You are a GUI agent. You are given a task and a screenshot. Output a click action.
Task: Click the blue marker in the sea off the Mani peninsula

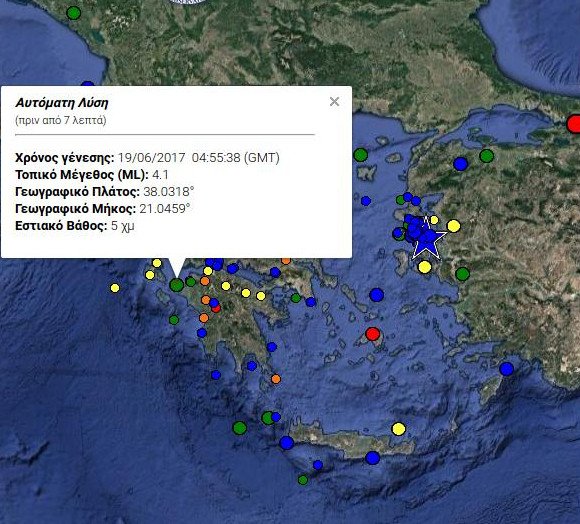pyautogui.click(x=252, y=366)
